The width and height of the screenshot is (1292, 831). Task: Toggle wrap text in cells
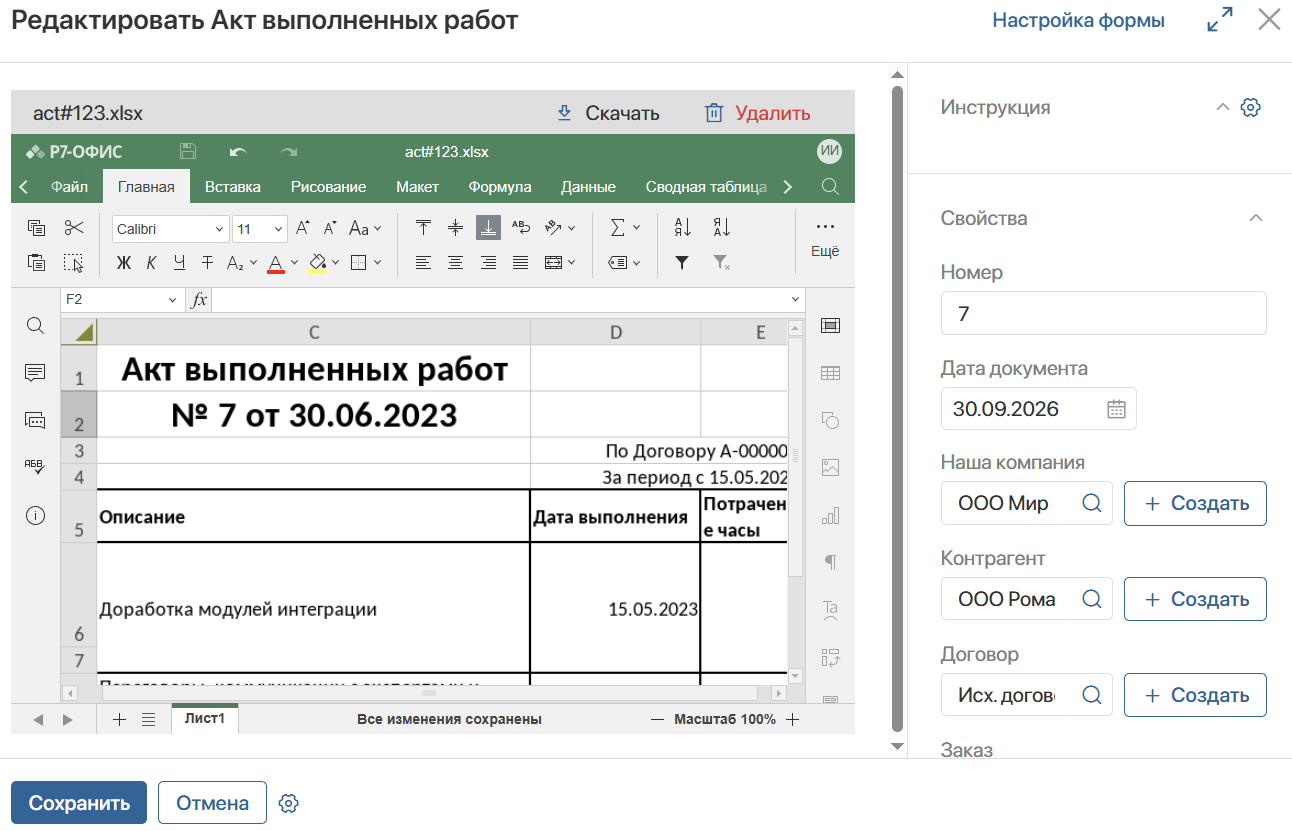tap(520, 228)
